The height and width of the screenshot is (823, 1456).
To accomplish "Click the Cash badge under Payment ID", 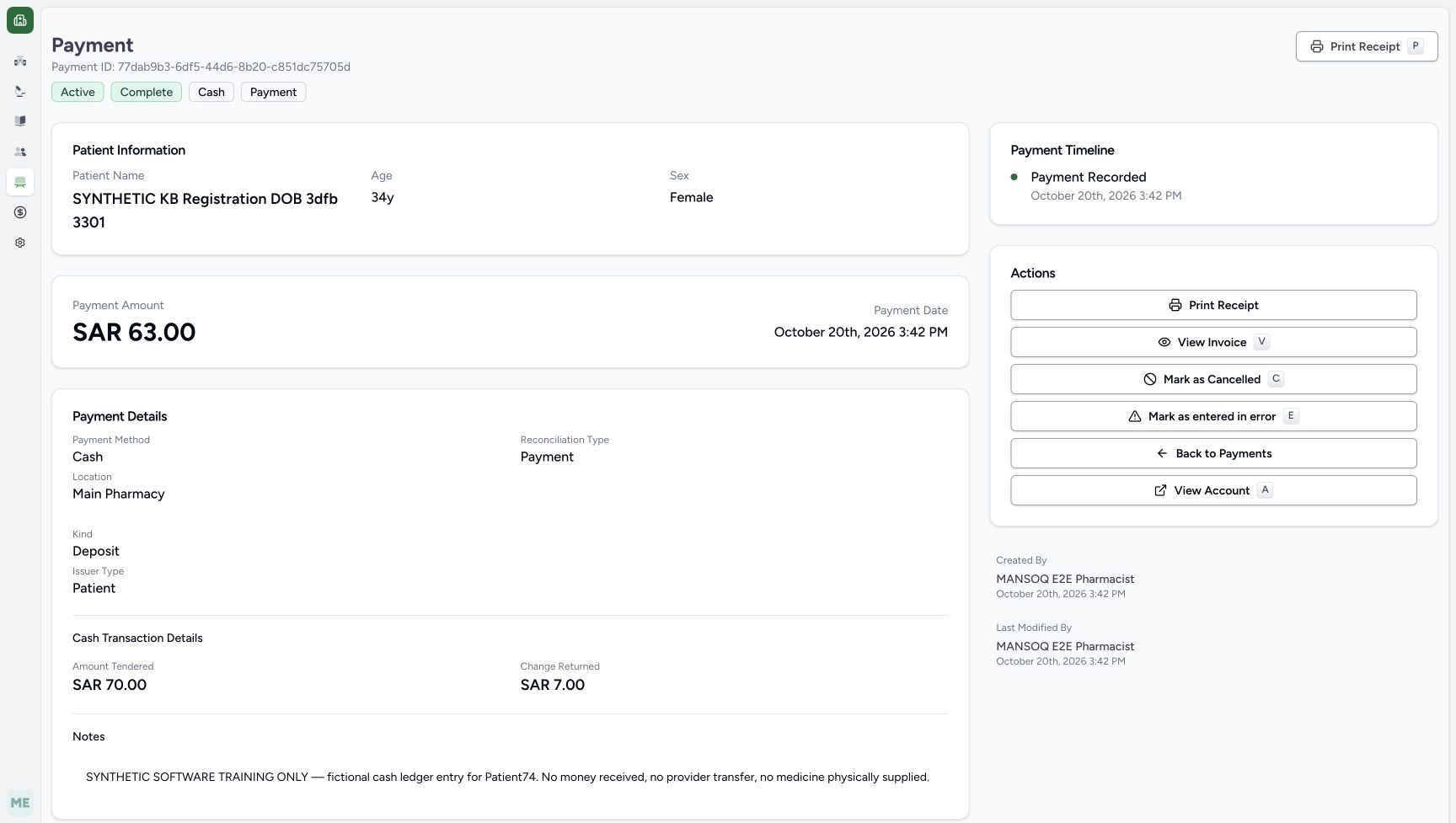I will coord(211,92).
